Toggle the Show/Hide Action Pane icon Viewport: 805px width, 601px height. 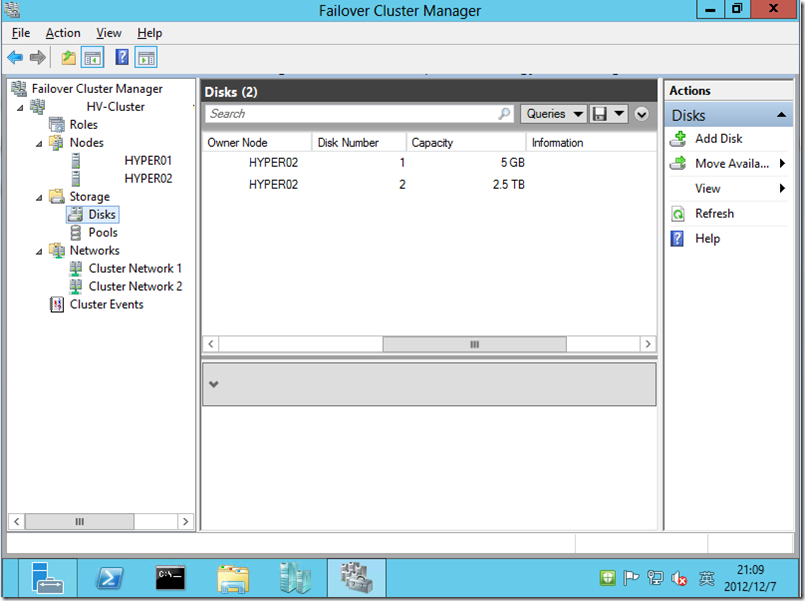coord(146,57)
